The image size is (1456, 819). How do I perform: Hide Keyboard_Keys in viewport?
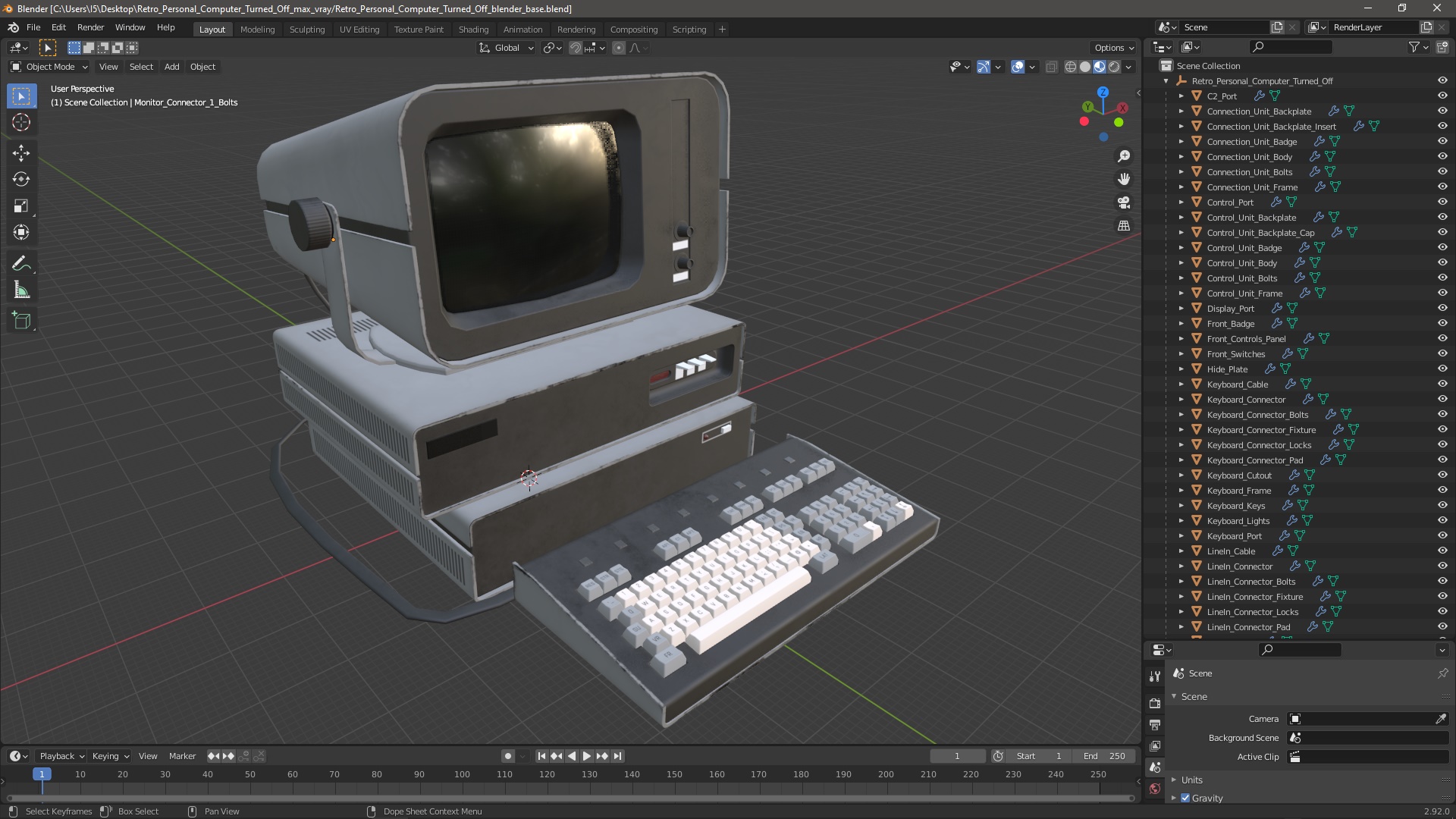click(1442, 506)
